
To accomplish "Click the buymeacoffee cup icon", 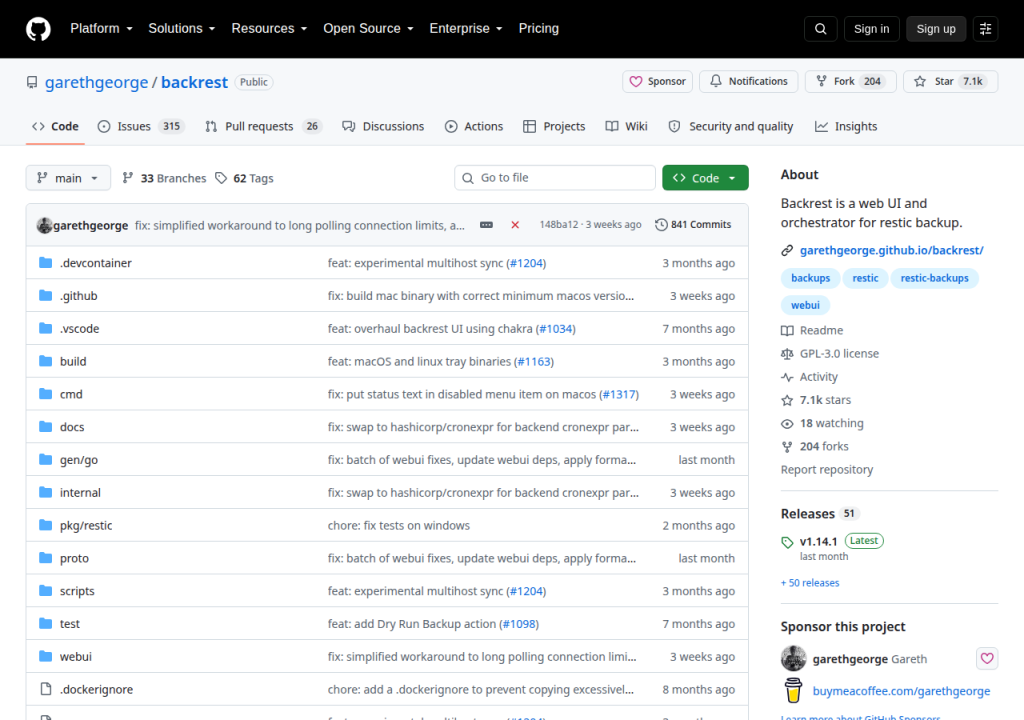I will tap(793, 690).
